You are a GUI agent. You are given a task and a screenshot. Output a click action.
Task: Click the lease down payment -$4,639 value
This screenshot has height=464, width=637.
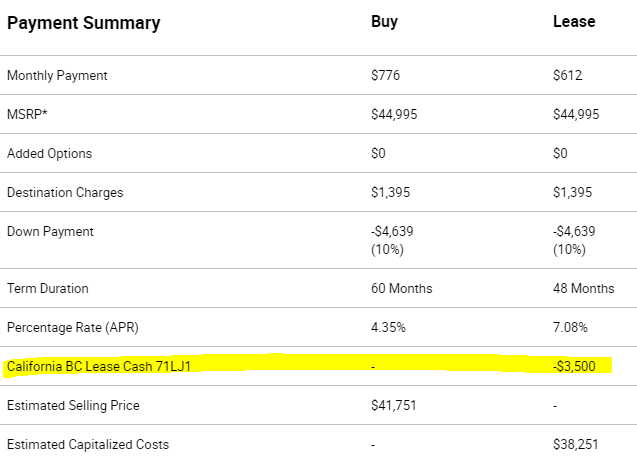[574, 231]
